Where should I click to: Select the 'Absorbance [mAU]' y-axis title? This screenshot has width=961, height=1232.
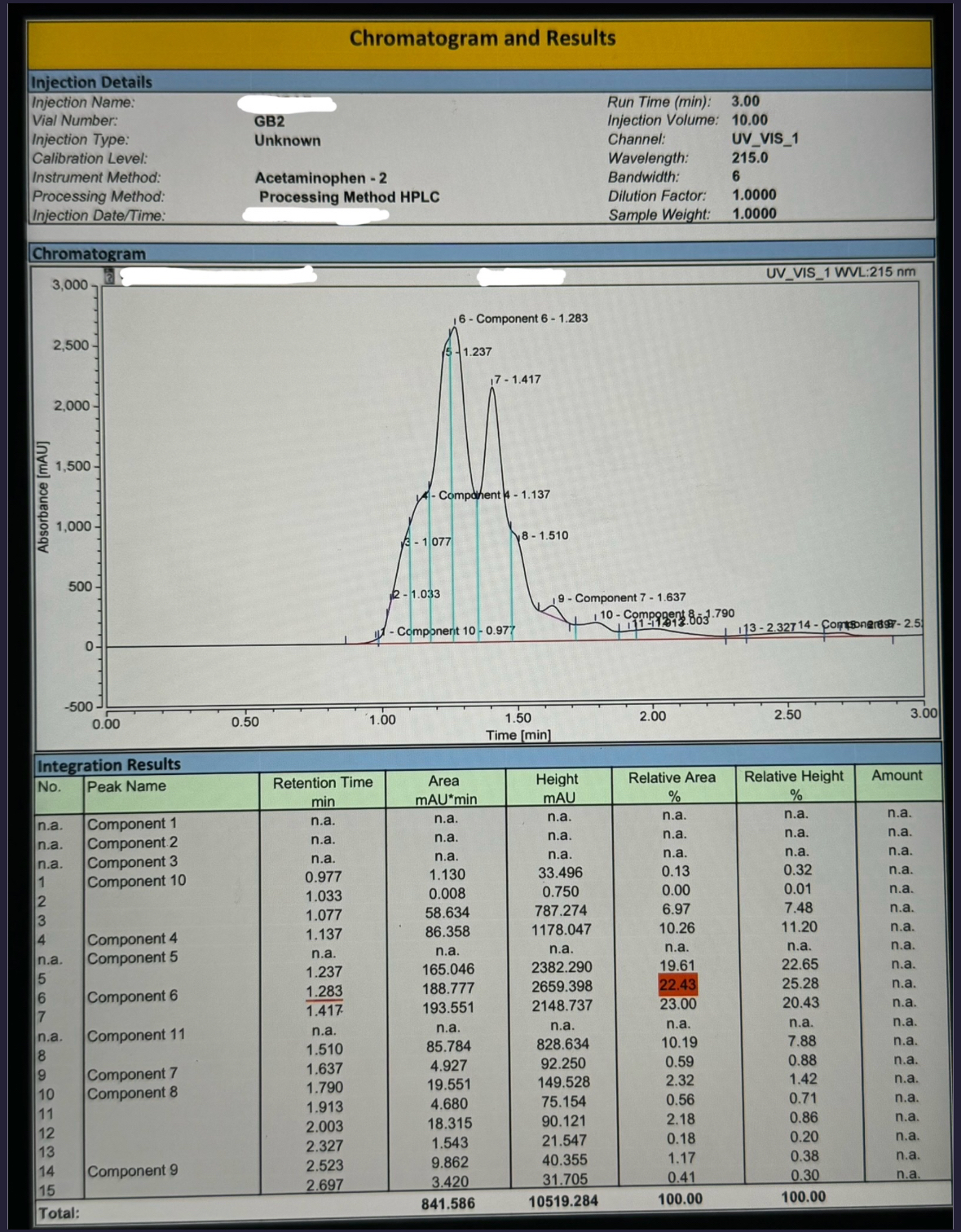[x=43, y=496]
